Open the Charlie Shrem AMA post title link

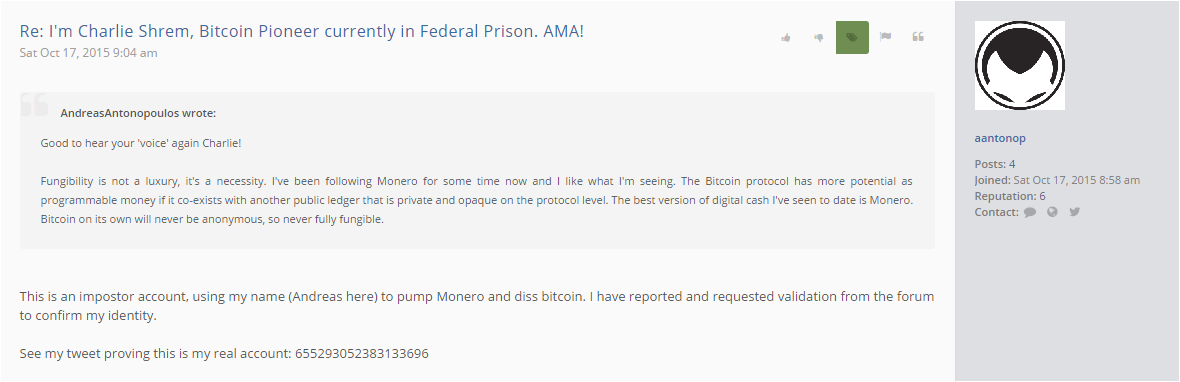302,32
